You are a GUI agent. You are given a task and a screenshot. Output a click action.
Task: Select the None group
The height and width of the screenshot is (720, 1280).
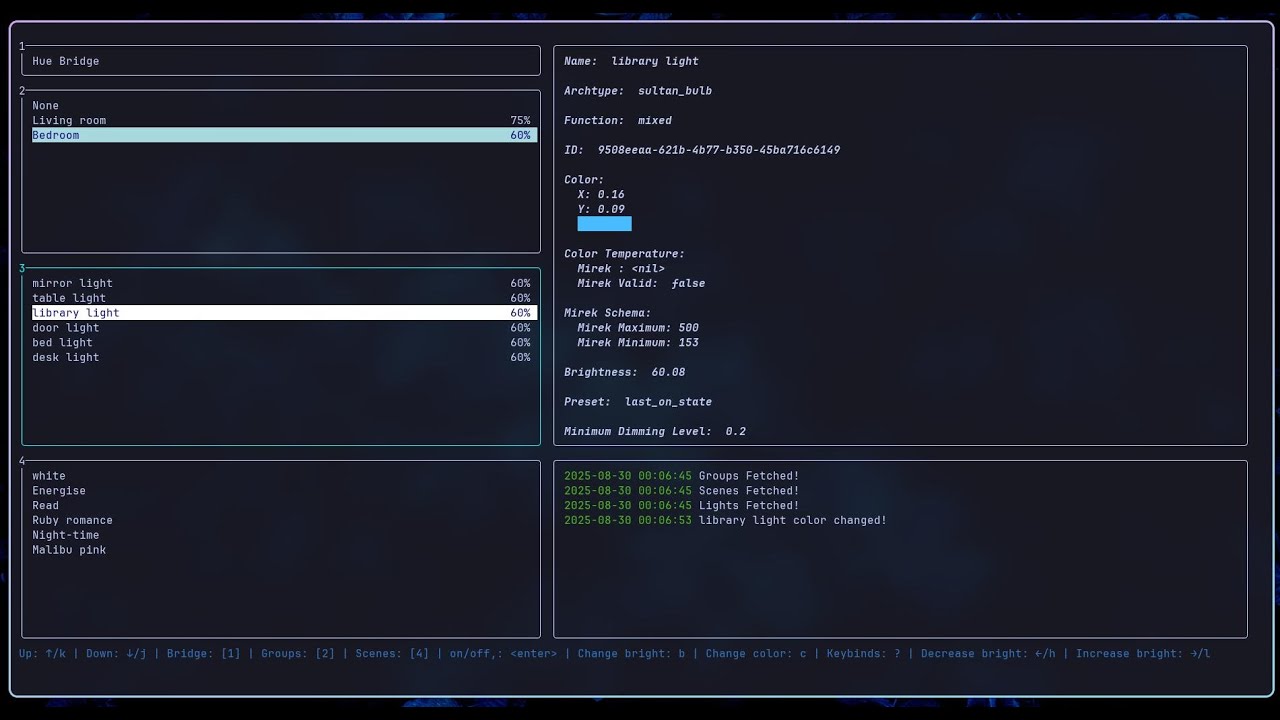(284, 106)
